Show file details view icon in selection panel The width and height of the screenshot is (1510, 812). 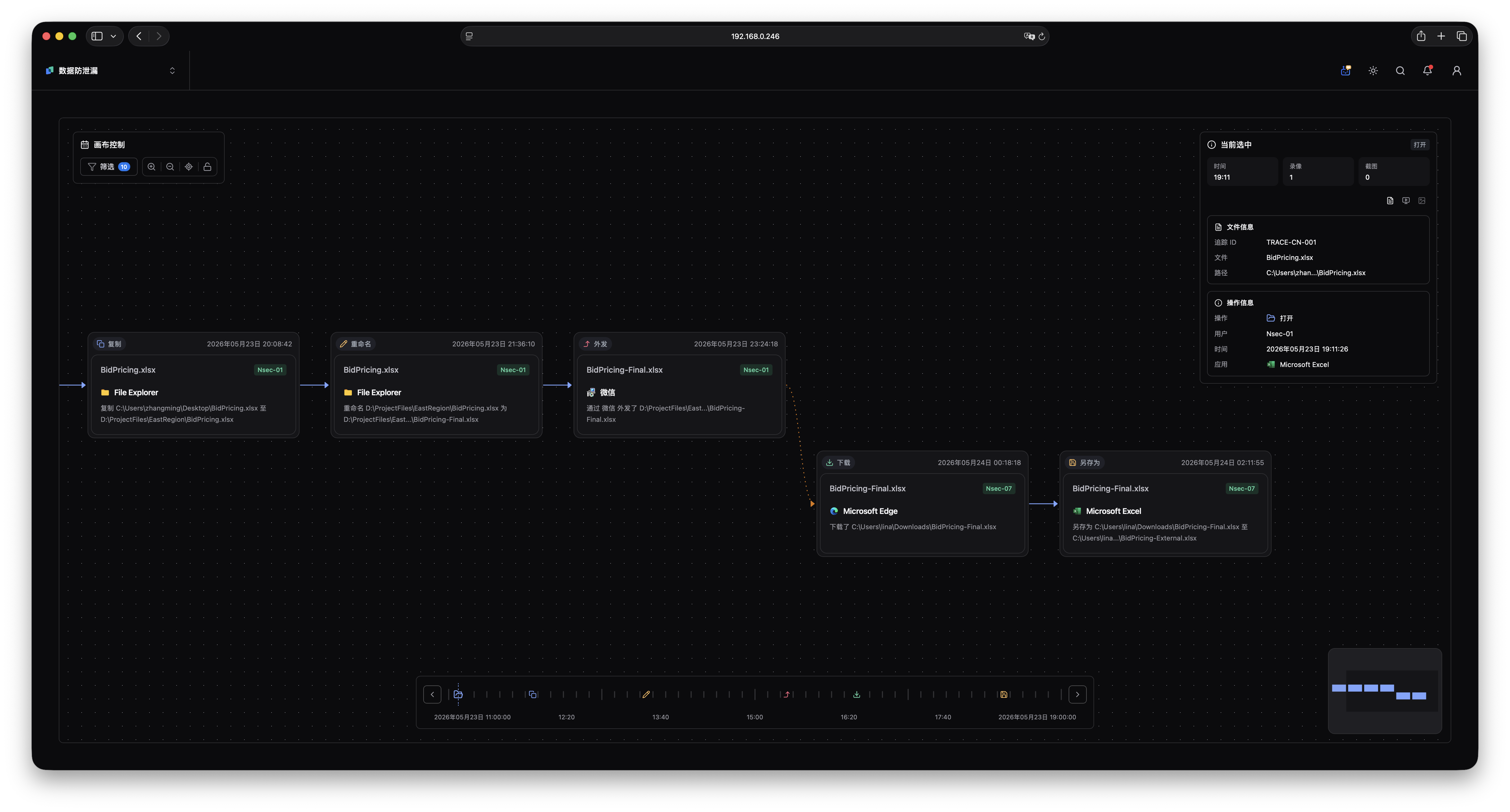click(x=1390, y=201)
